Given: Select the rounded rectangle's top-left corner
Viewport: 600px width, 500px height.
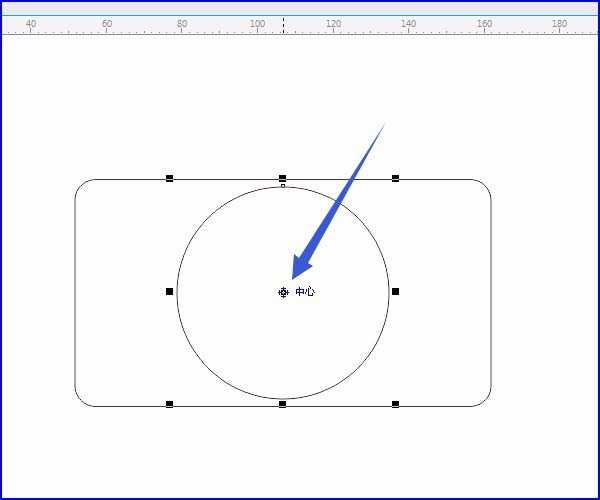Looking at the screenshot, I should [x=80, y=185].
